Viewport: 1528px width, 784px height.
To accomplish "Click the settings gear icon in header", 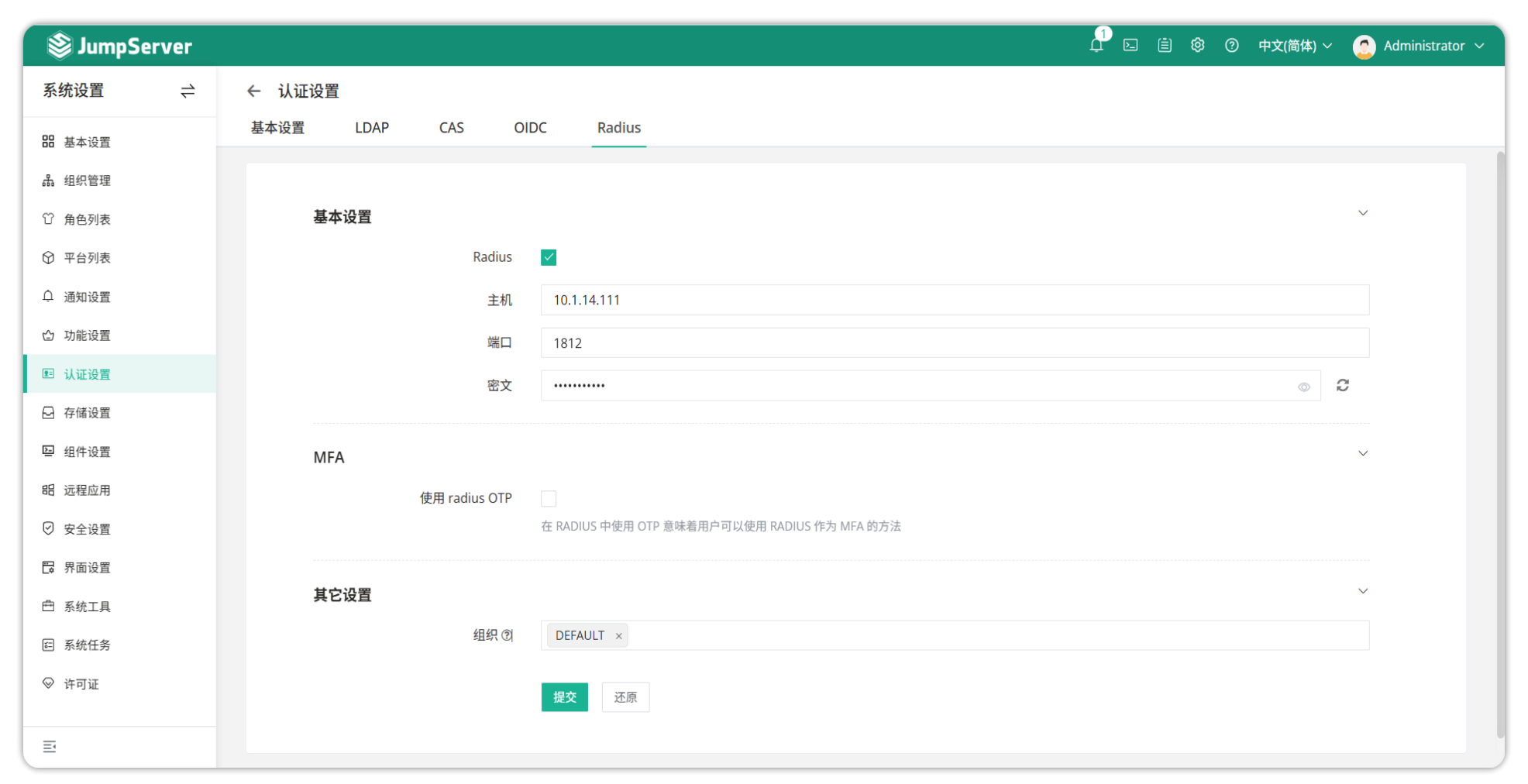I will point(1197,46).
